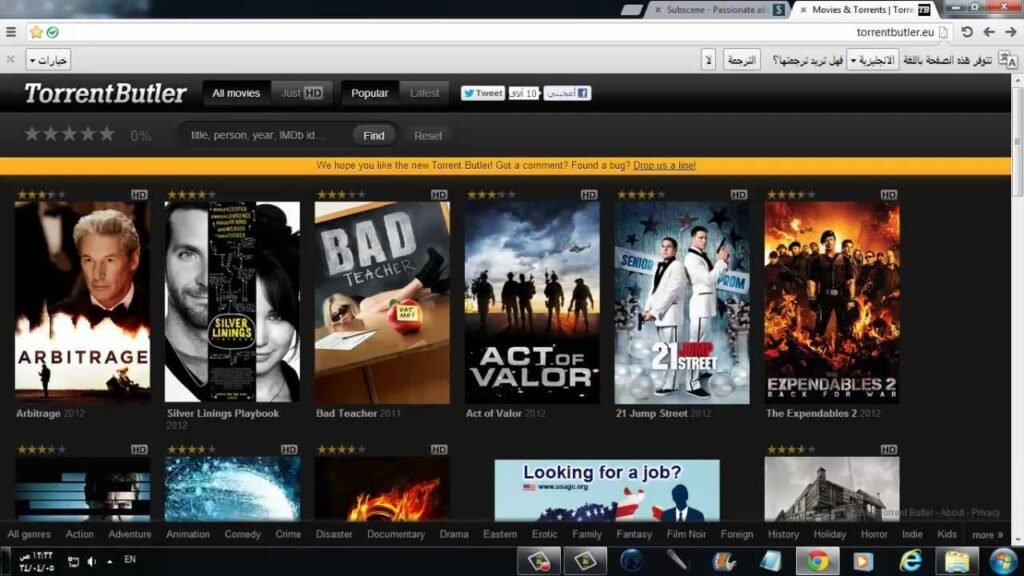The height and width of the screenshot is (576, 1024).
Task: Click the back arrow in the browser toolbar
Action: [989, 32]
